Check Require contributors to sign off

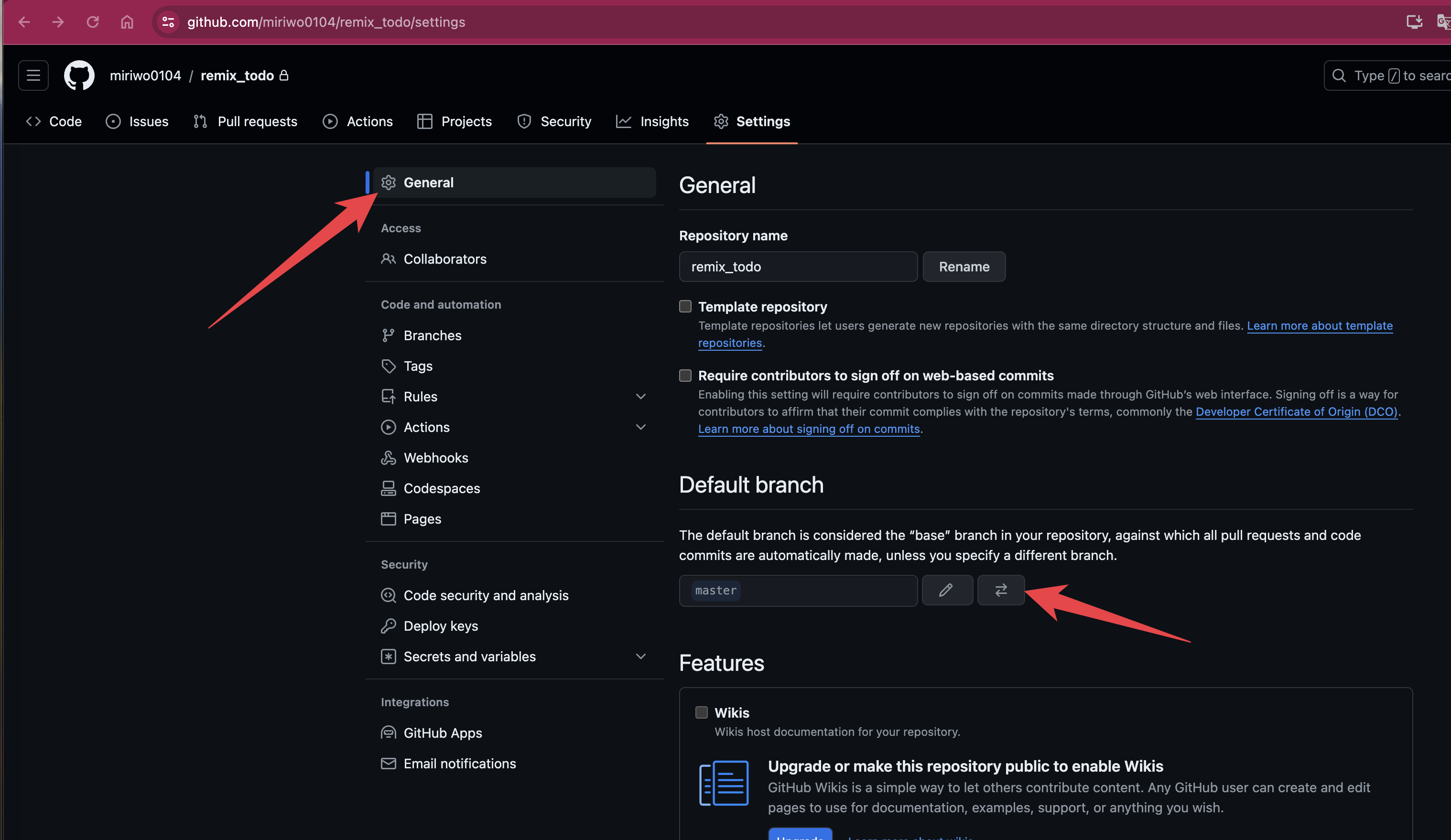(685, 376)
